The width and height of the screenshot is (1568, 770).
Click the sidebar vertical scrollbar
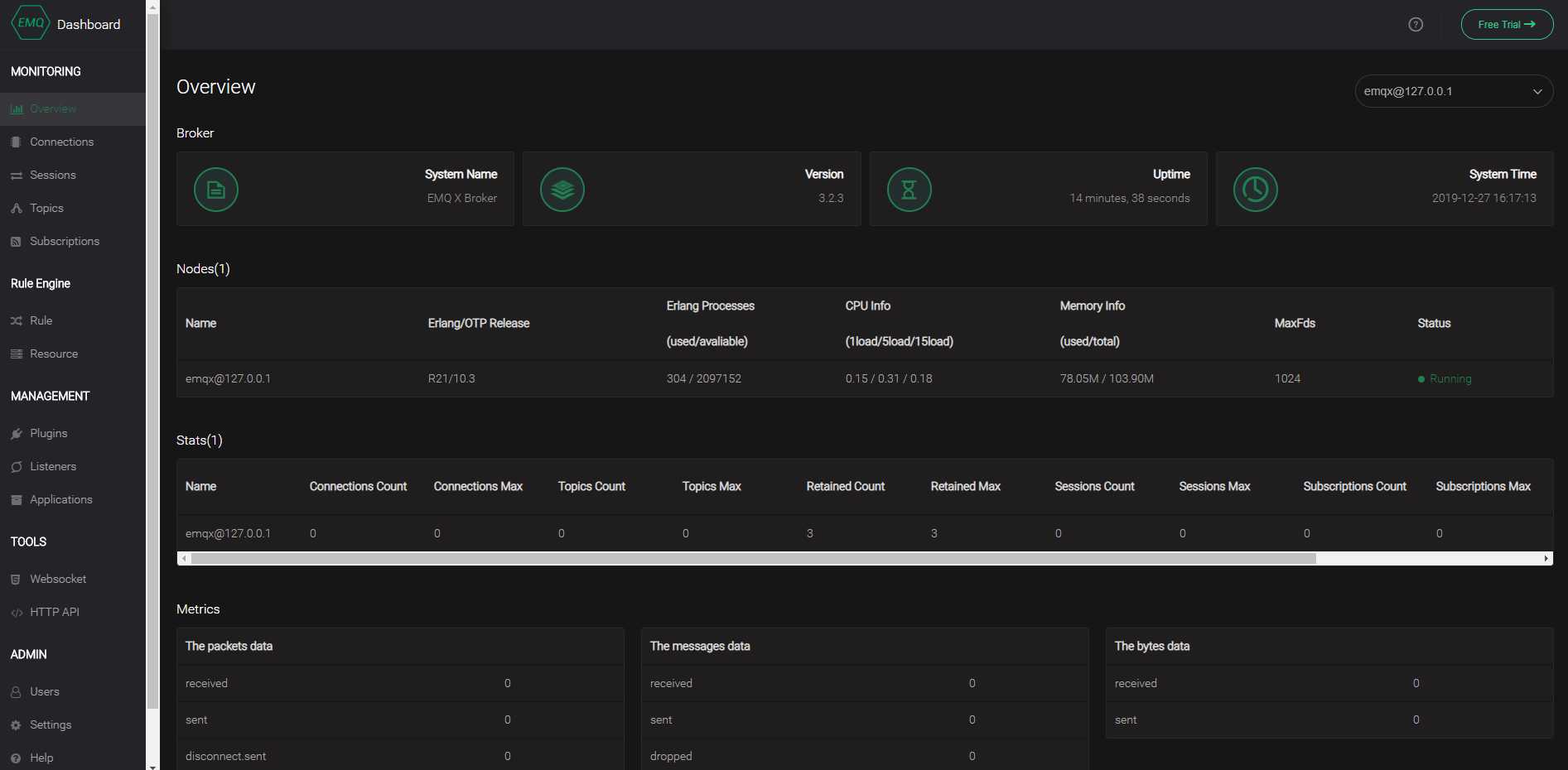pyautogui.click(x=152, y=361)
